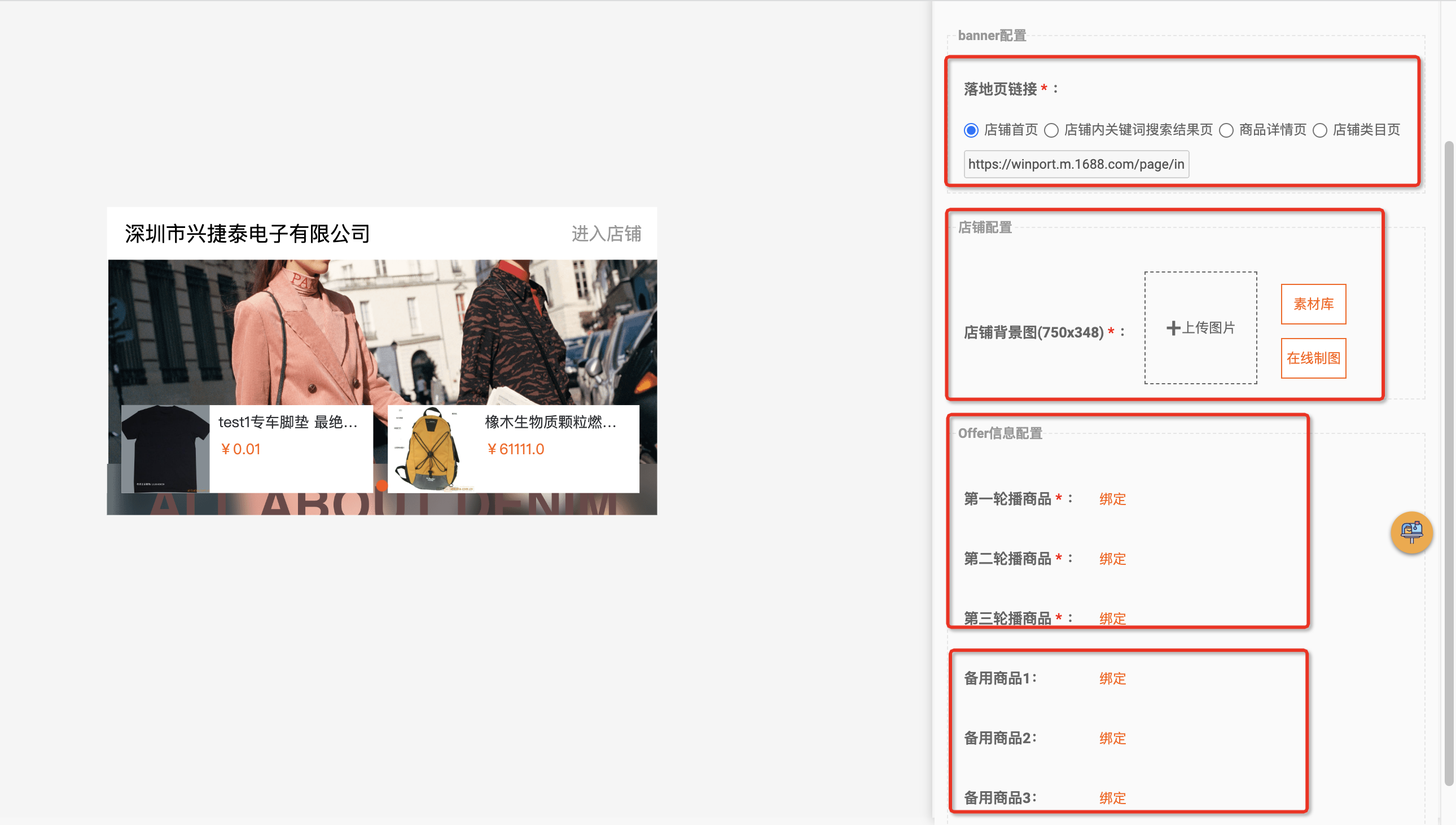Click the plus upload image icon

1173,327
